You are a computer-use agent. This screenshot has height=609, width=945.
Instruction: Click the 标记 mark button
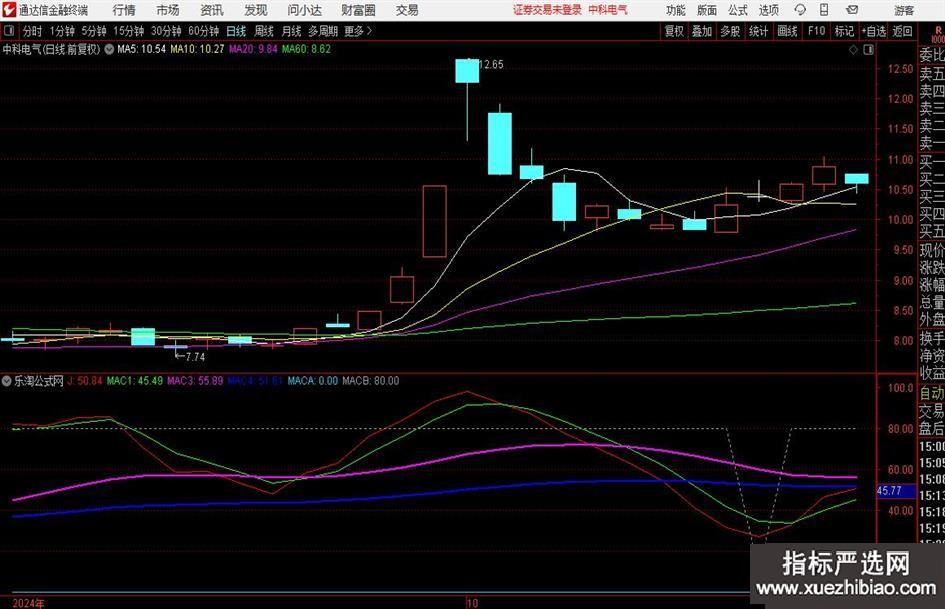point(844,31)
